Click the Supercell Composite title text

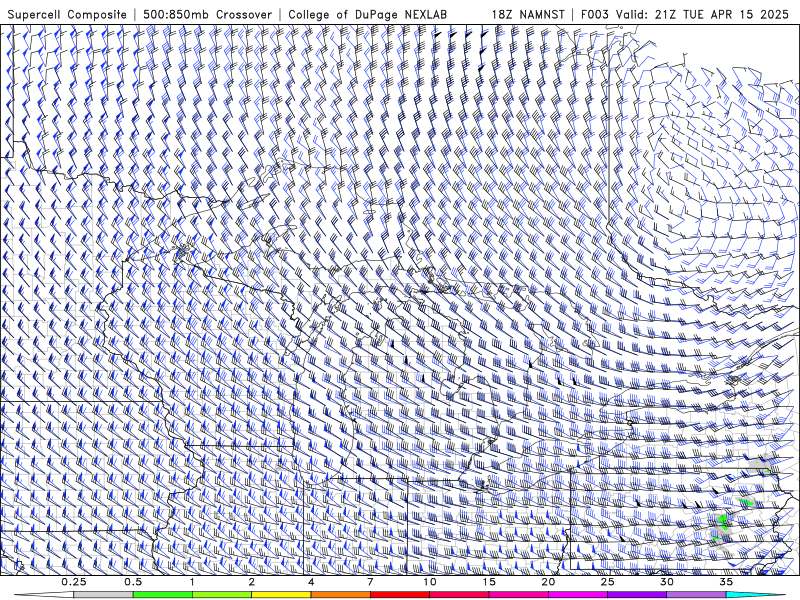[67, 14]
